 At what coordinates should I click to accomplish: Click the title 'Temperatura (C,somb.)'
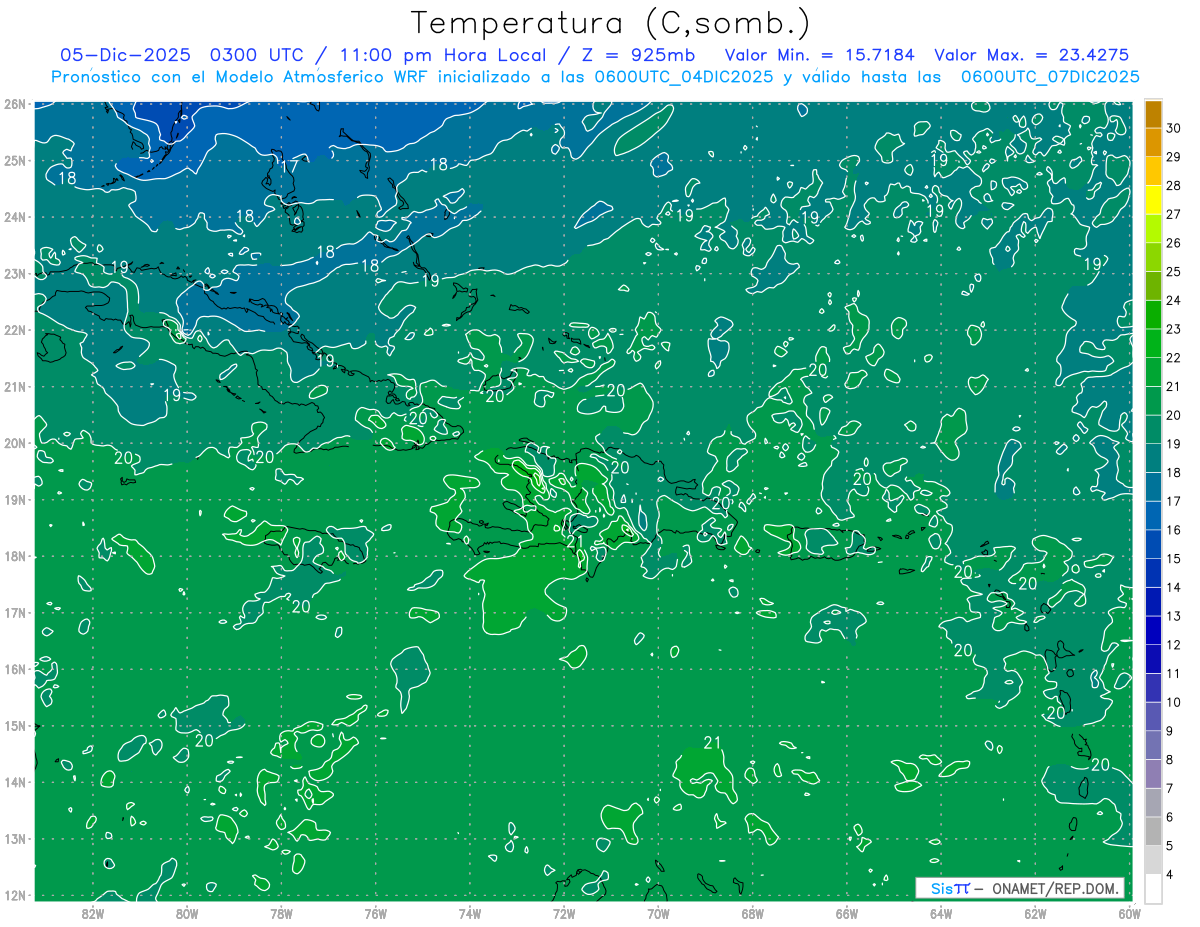point(611,24)
